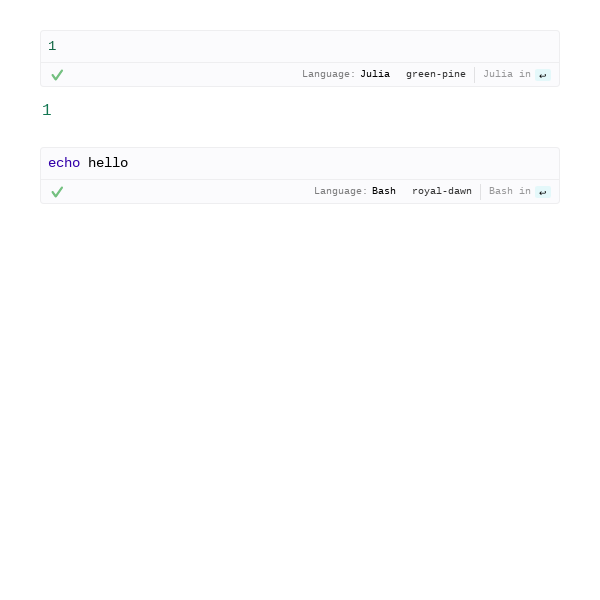Click the "Bash in" run label
This screenshot has width=600, height=600.
pyautogui.click(x=510, y=191)
